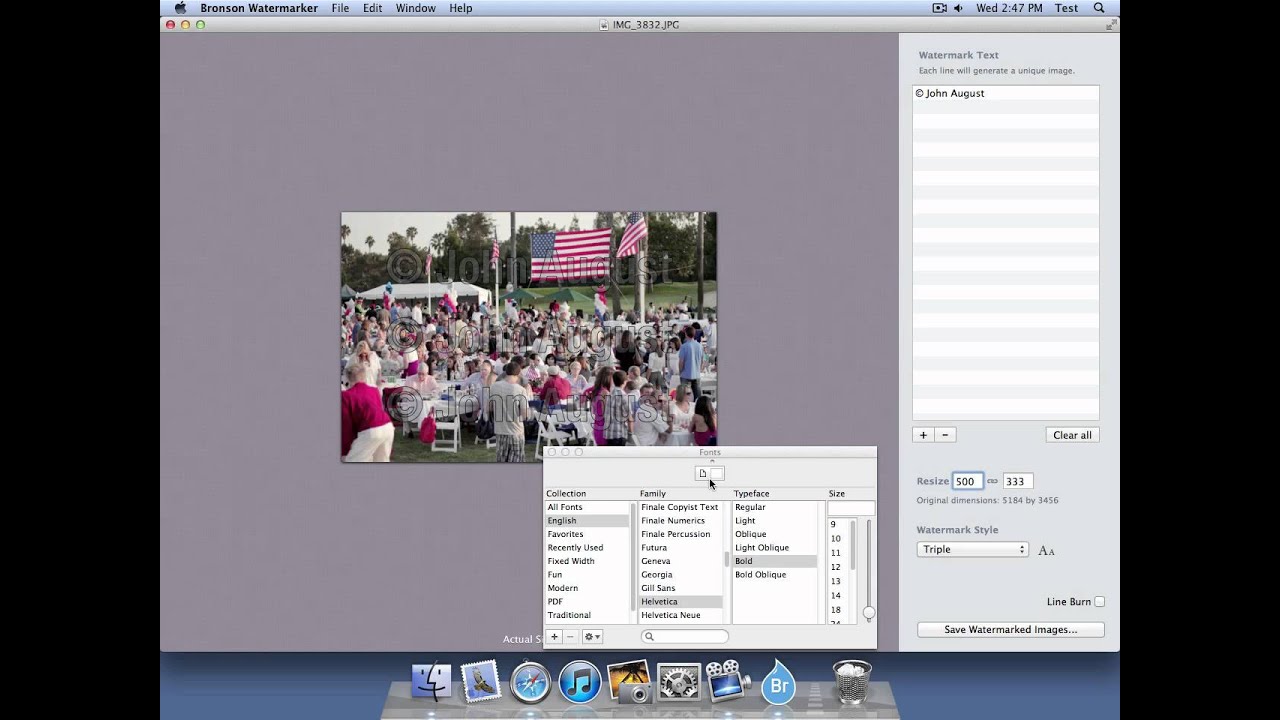Screen dimensions: 1280x720
Task: Select the Fixed Width collection
Action: pyautogui.click(x=588, y=561)
